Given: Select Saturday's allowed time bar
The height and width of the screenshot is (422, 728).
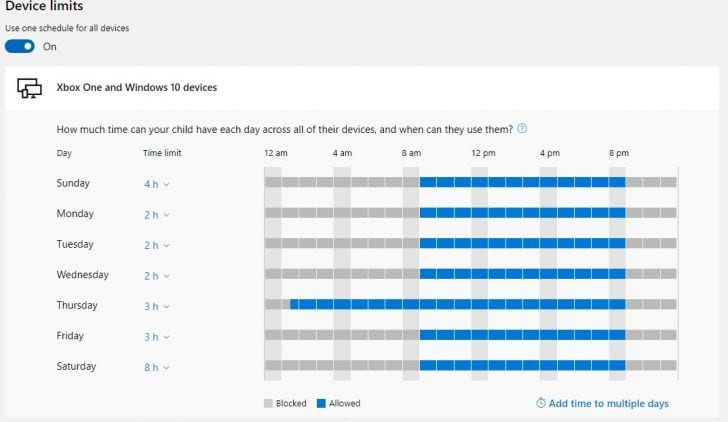Looking at the screenshot, I should (x=522, y=365).
